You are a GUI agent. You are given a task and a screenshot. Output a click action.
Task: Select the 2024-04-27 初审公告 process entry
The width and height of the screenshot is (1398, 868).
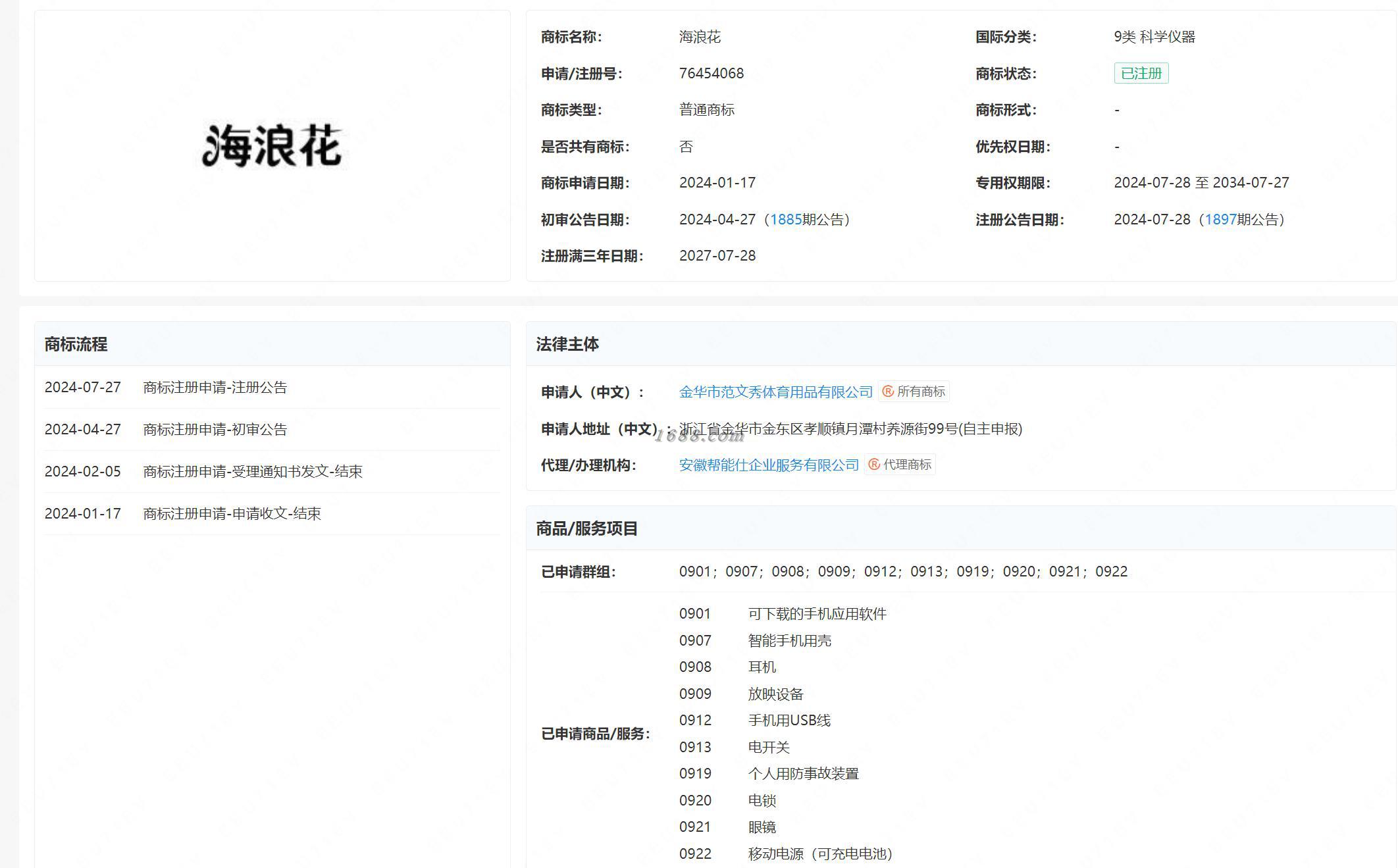point(215,430)
